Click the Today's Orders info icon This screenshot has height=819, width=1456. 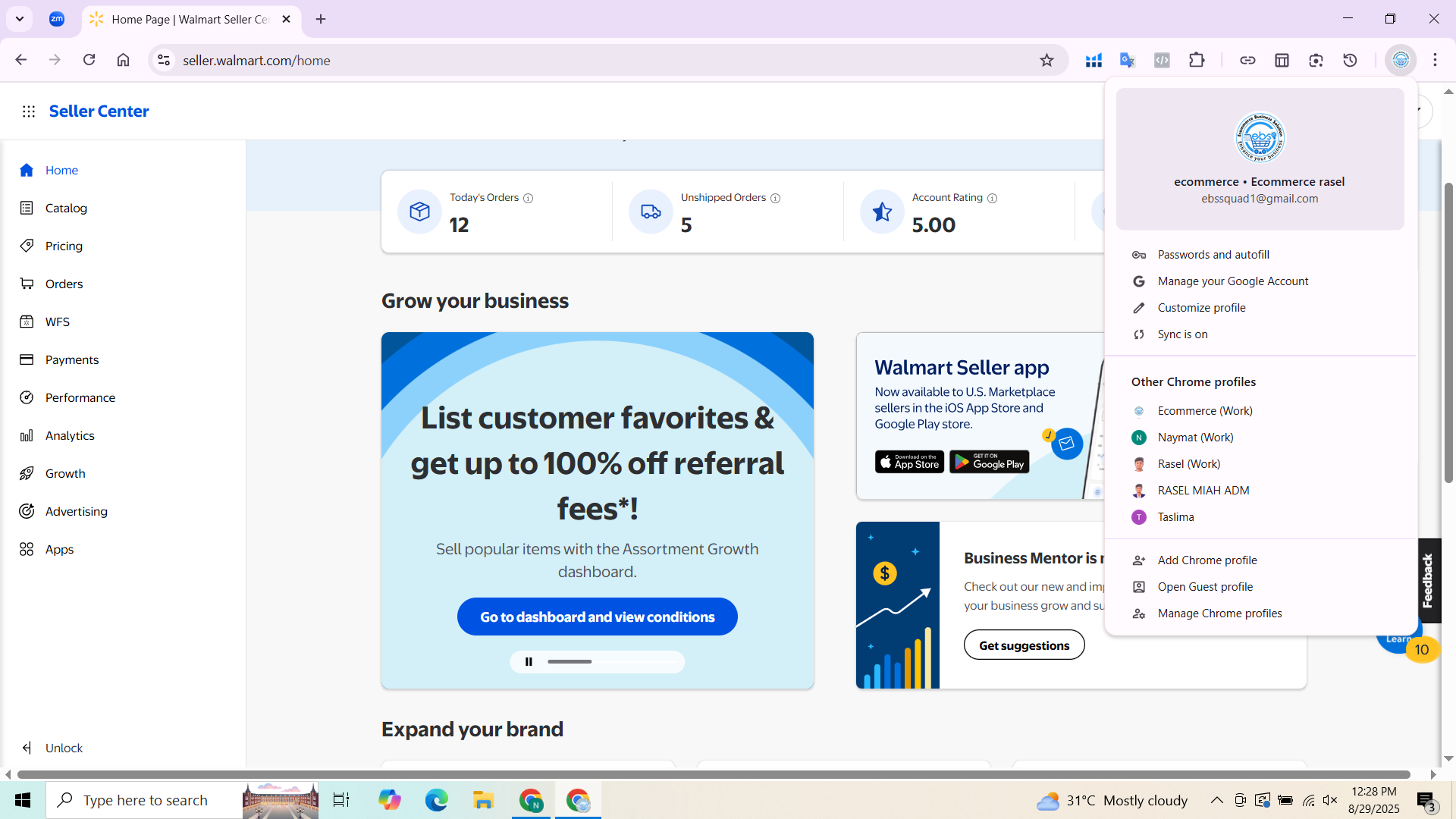click(x=529, y=198)
